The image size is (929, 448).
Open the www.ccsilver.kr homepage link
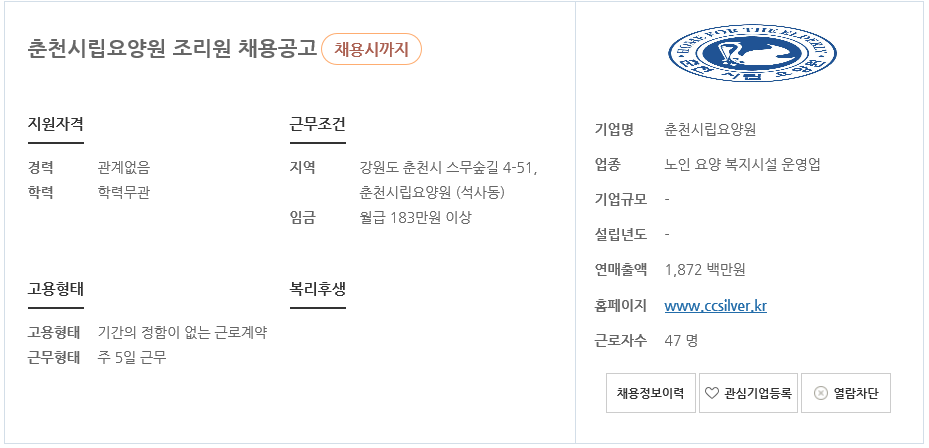click(x=716, y=306)
